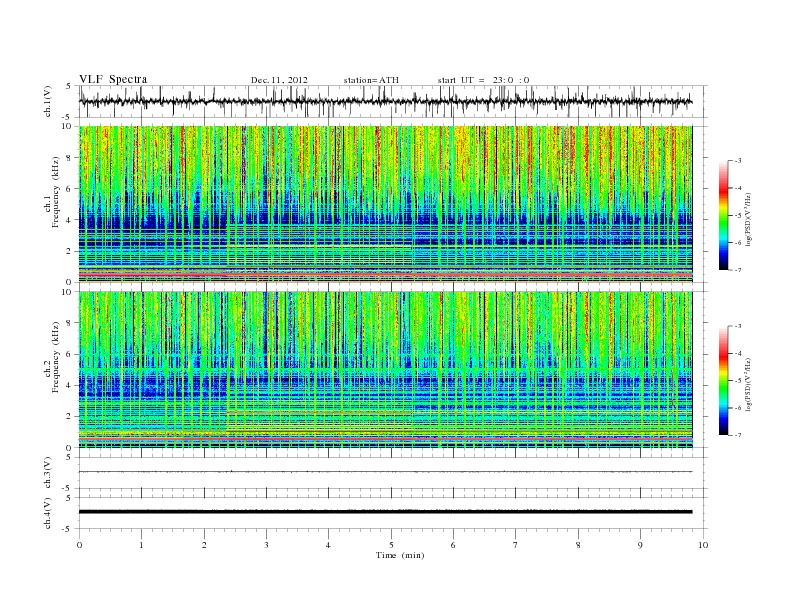The image size is (792, 612).
Task: Click the "-4" label on ch.2 color bar
Action: pos(738,353)
